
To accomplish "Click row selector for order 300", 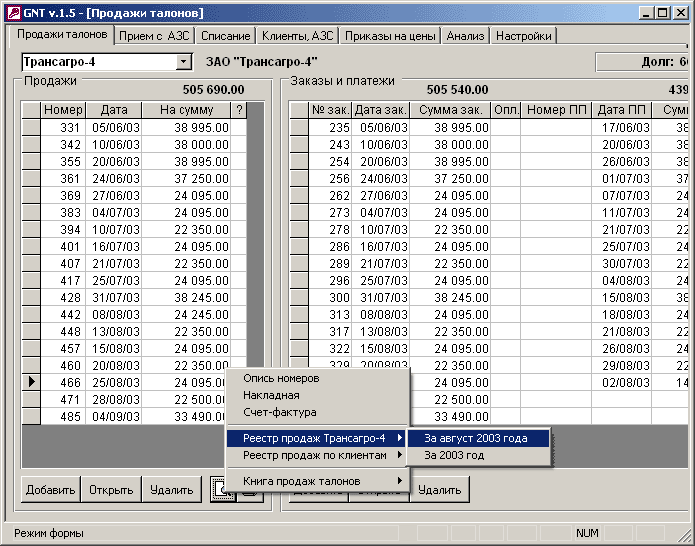I will [299, 297].
